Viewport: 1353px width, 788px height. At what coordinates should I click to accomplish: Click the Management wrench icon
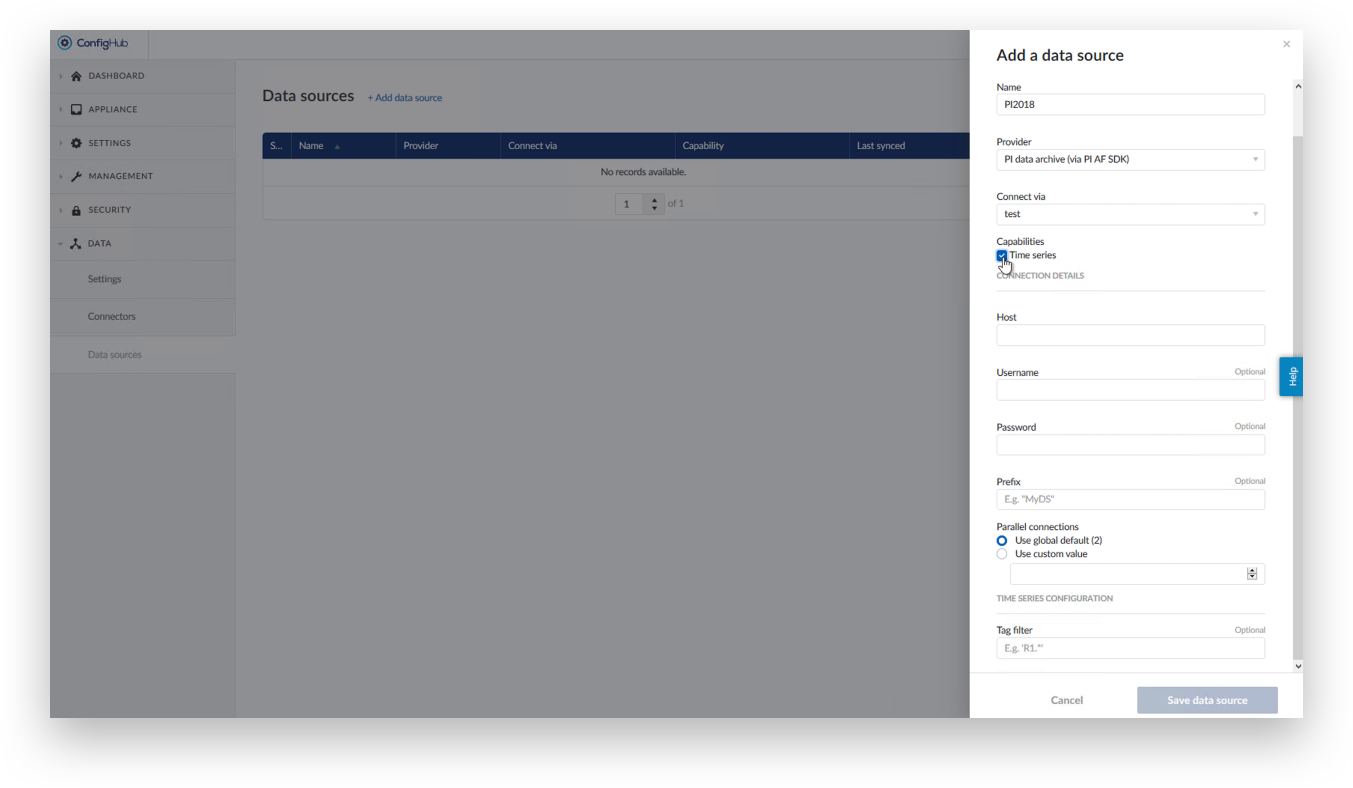[x=76, y=176]
